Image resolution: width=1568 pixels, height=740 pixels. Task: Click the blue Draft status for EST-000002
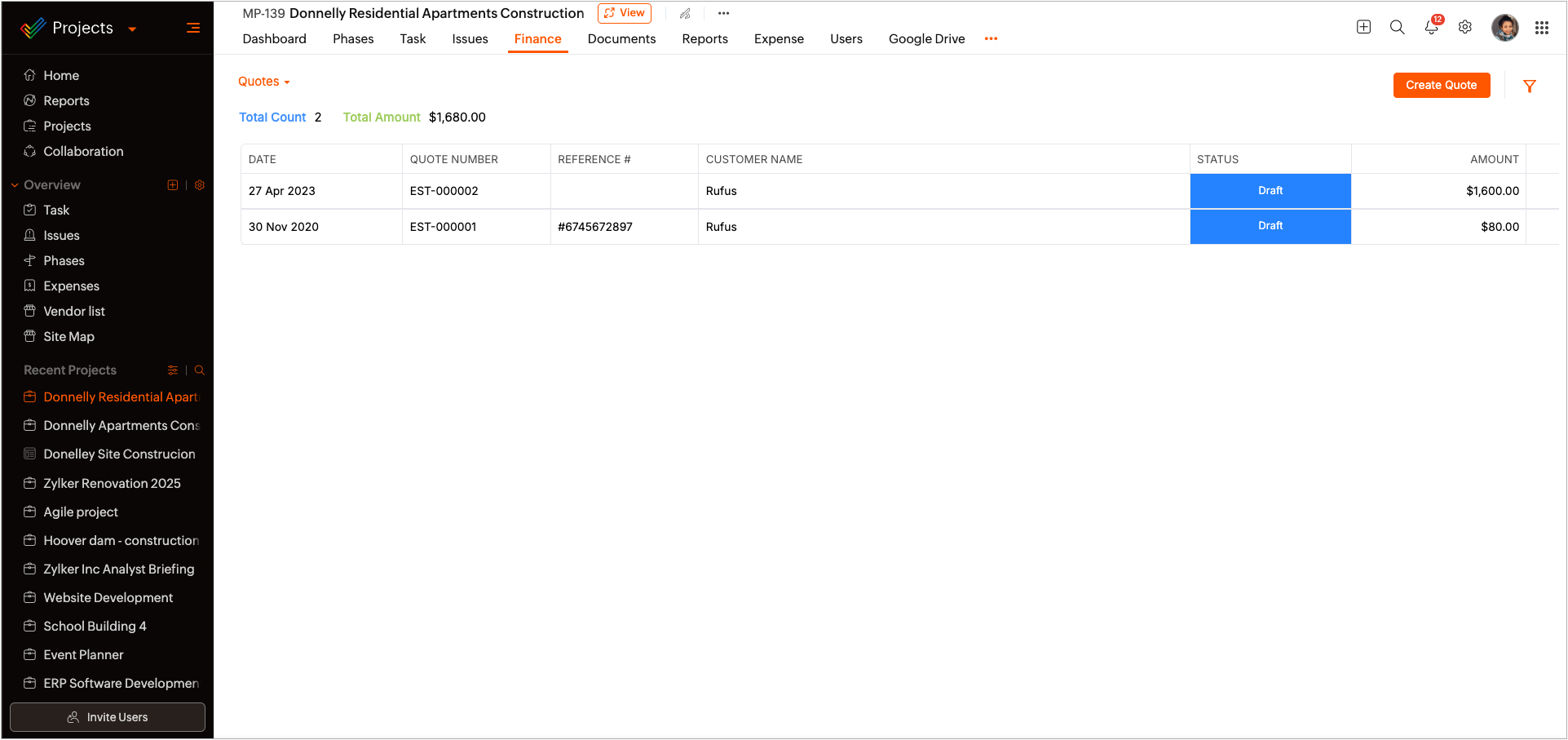(1270, 191)
